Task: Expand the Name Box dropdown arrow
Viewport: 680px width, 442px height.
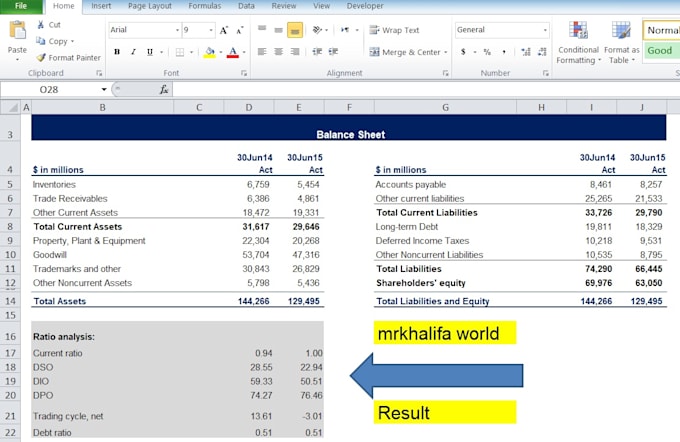Action: pos(104,89)
